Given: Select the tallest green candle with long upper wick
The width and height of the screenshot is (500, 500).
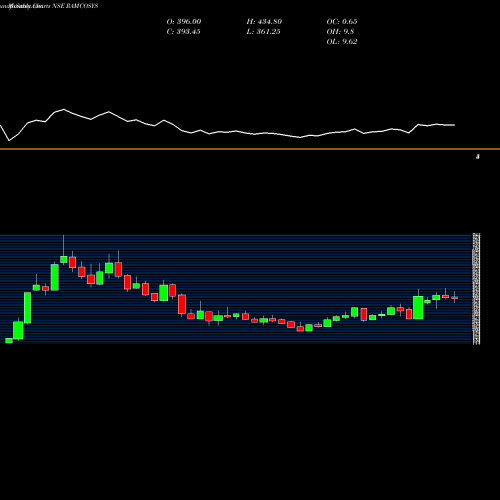Looking at the screenshot, I should coord(64,259).
